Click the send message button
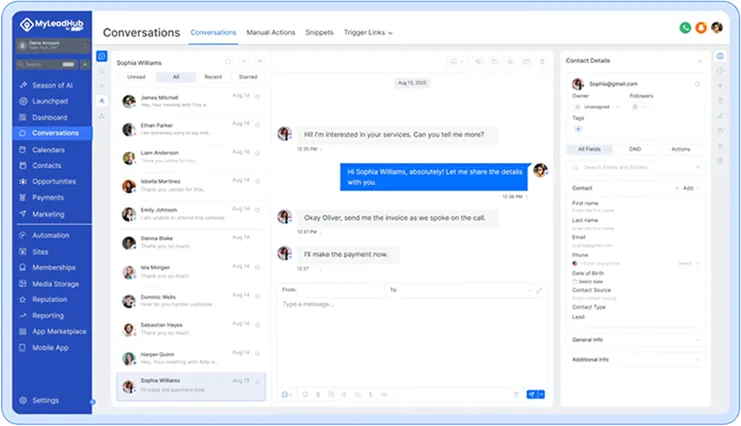The image size is (741, 426). click(532, 394)
